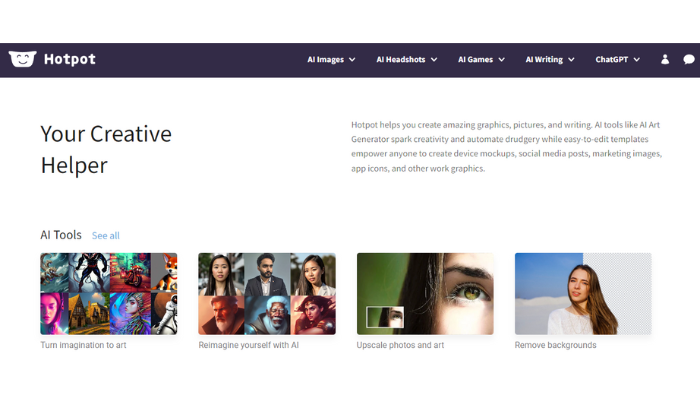The width and height of the screenshot is (700, 400).
Task: Click the AI Tools section heading
Action: pos(61,235)
